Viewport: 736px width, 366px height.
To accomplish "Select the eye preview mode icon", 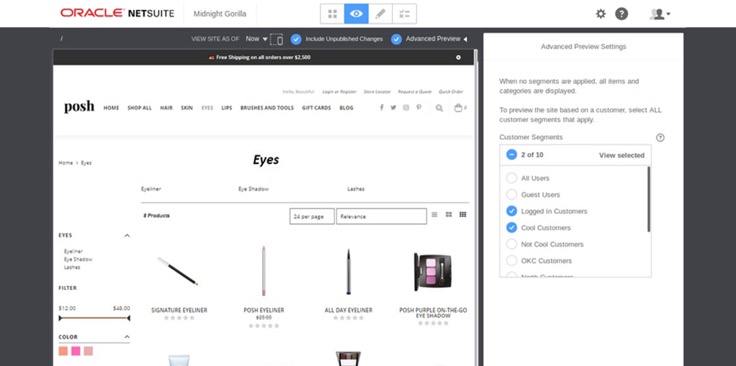I will pos(356,14).
